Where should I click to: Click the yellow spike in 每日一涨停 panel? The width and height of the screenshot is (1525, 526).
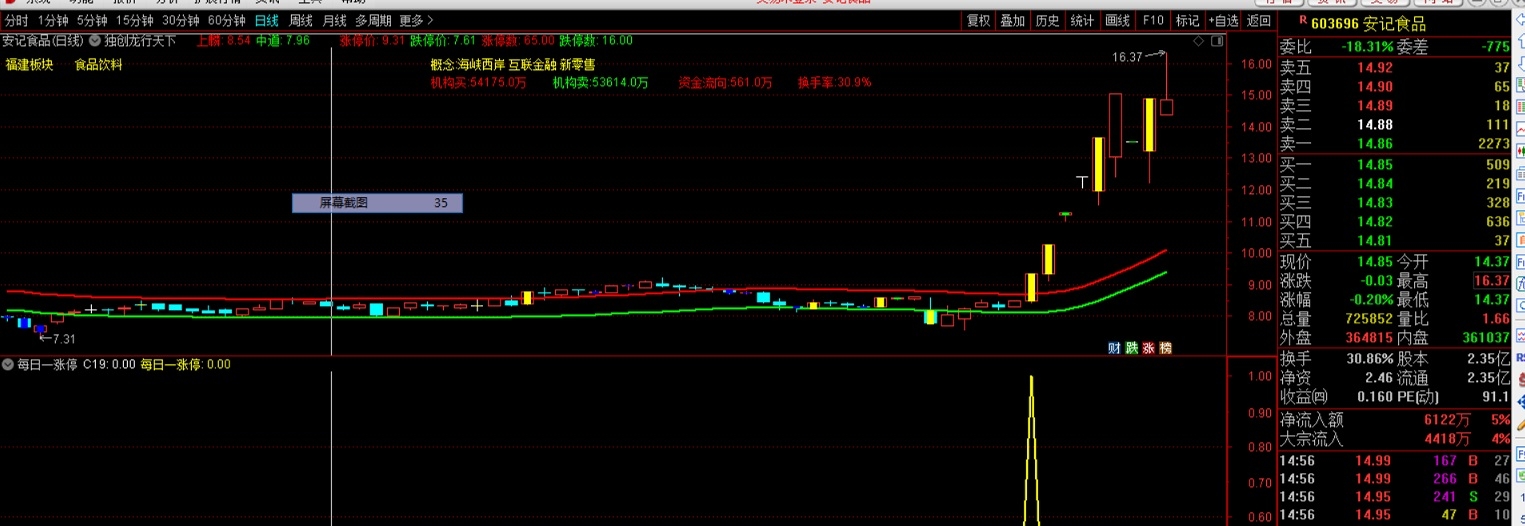pos(1031,450)
